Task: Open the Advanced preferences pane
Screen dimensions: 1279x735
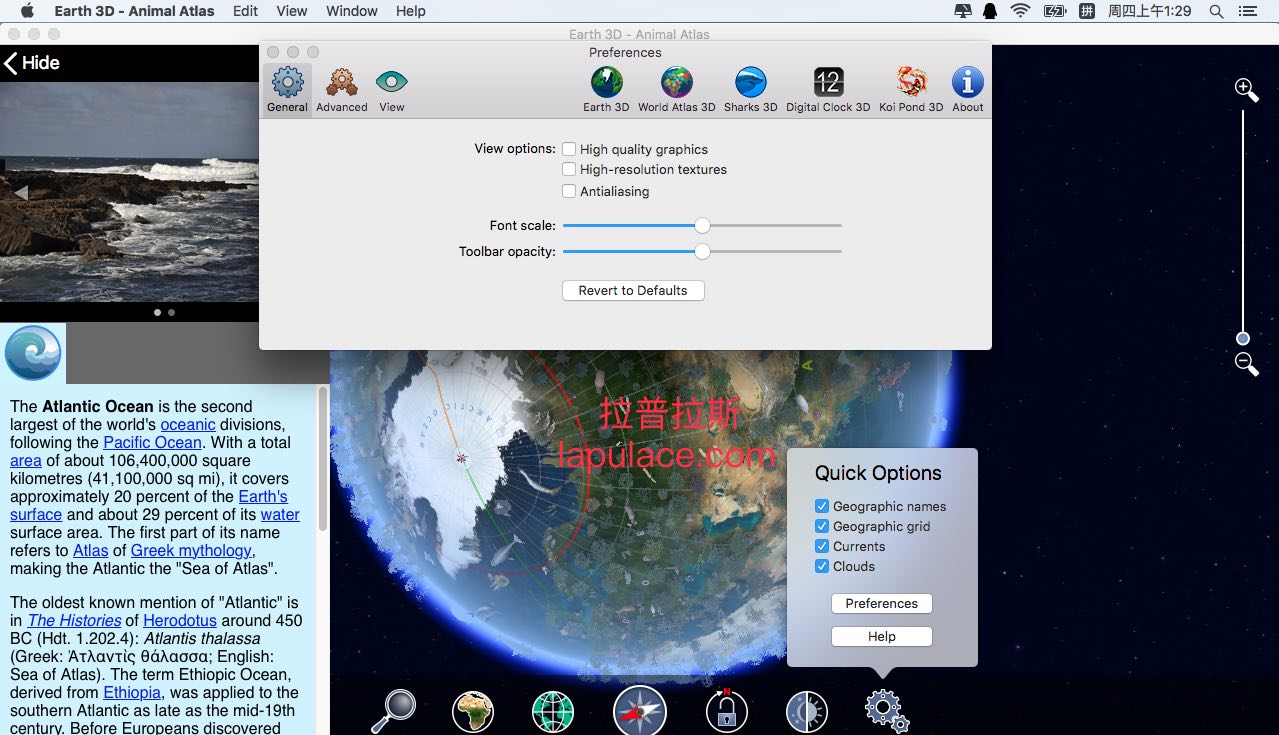Action: pos(341,90)
